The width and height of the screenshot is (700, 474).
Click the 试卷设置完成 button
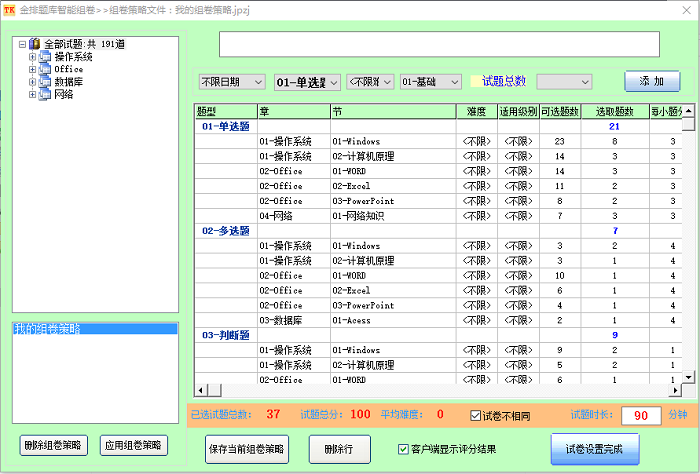point(594,450)
